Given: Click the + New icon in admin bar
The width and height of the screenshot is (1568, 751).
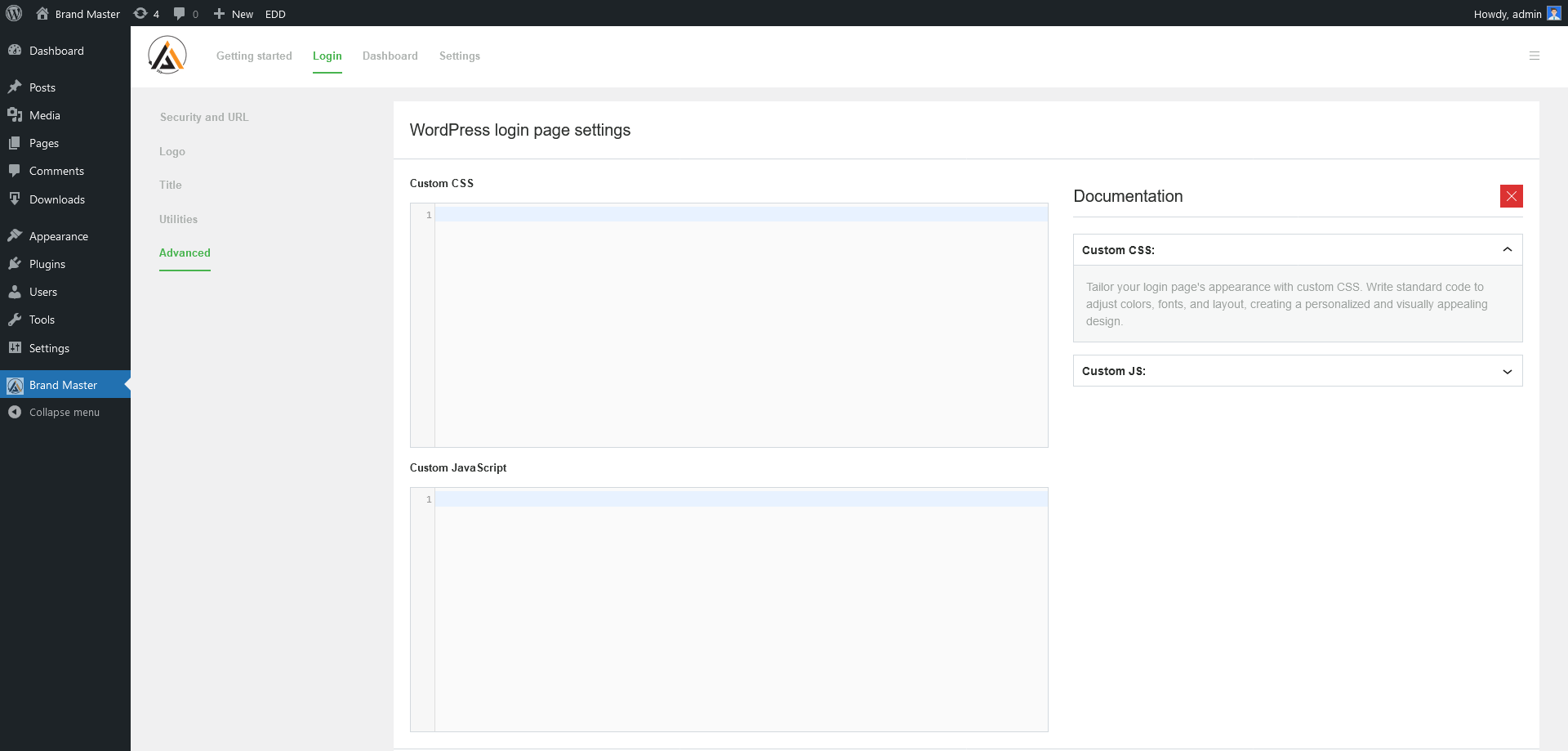Looking at the screenshot, I should coord(217,13).
